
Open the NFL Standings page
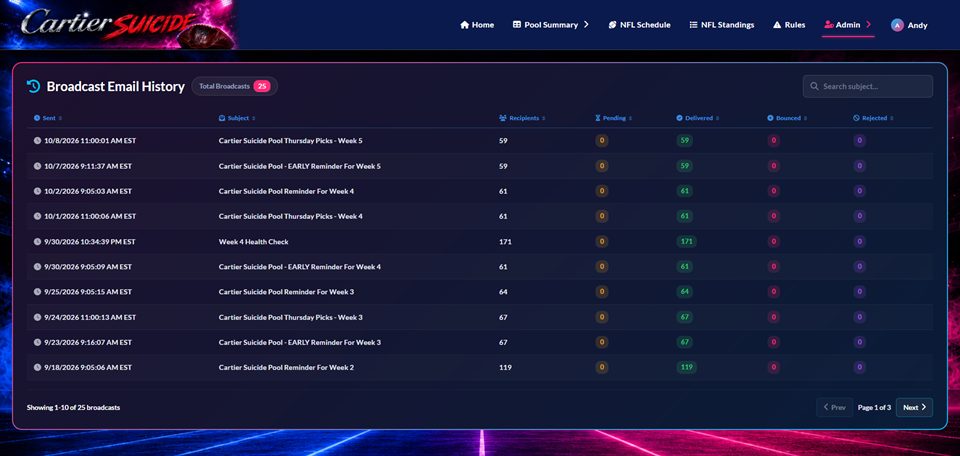coord(722,25)
